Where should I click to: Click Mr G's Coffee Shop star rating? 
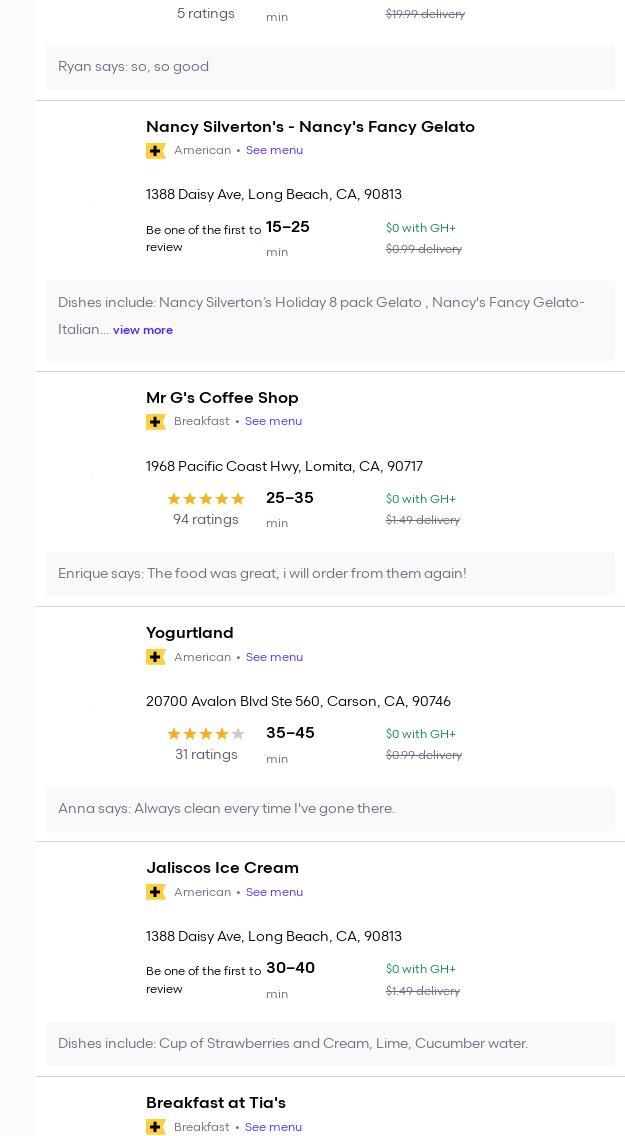pyautogui.click(x=206, y=499)
